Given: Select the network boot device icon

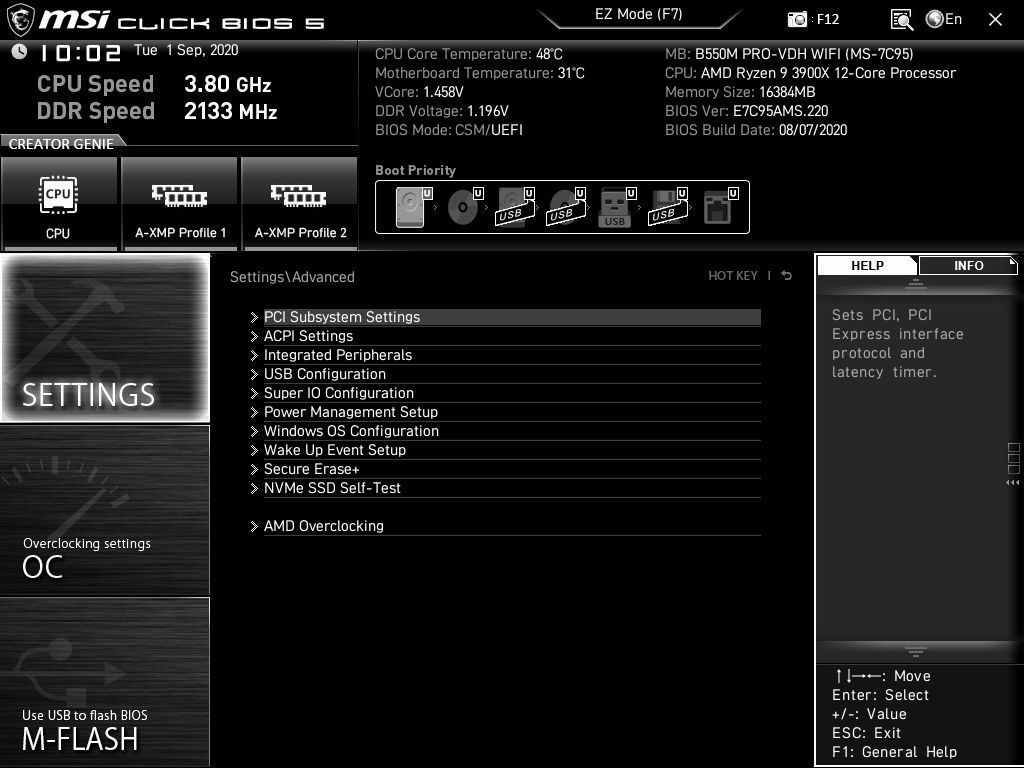Looking at the screenshot, I should [x=720, y=207].
